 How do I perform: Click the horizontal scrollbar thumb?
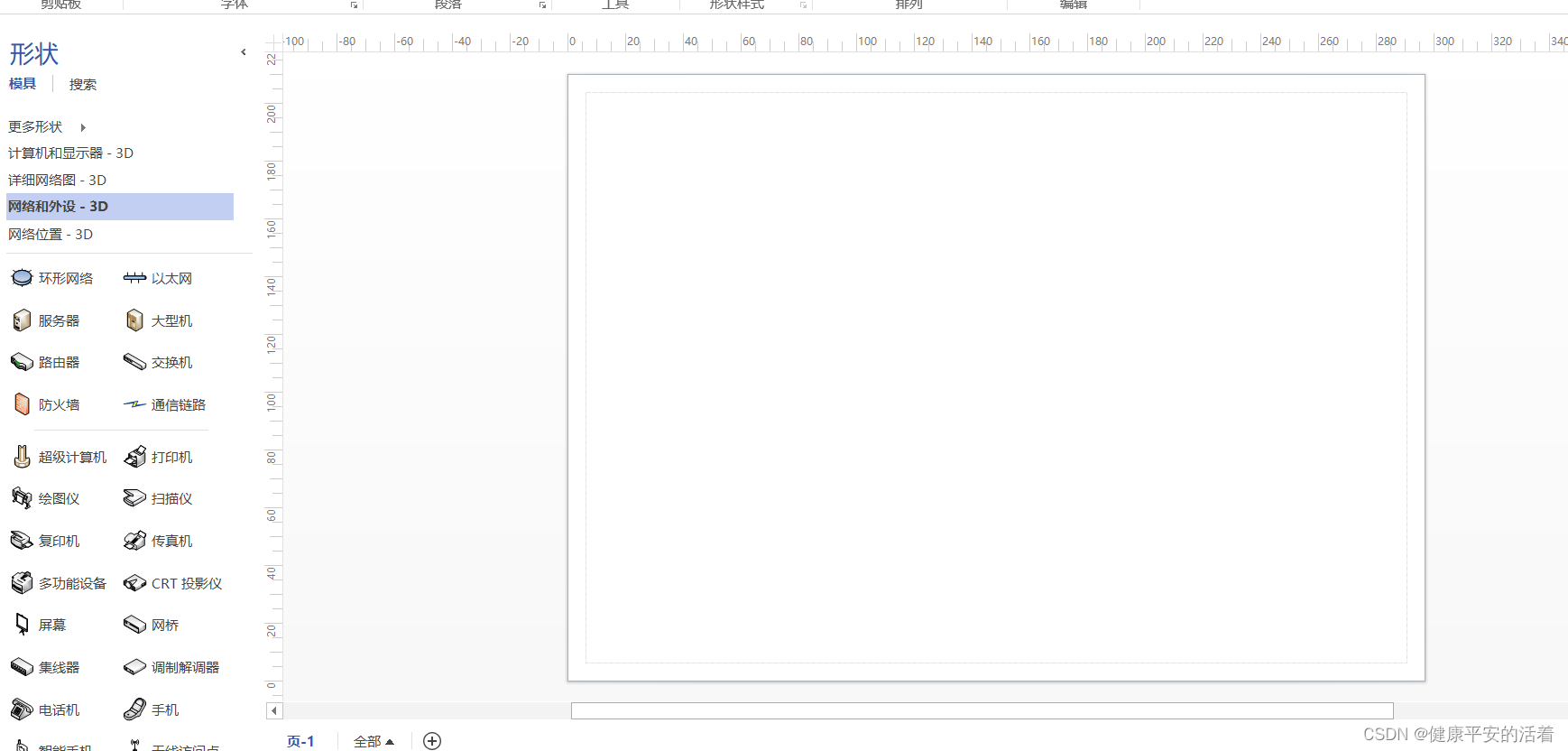(x=982, y=711)
